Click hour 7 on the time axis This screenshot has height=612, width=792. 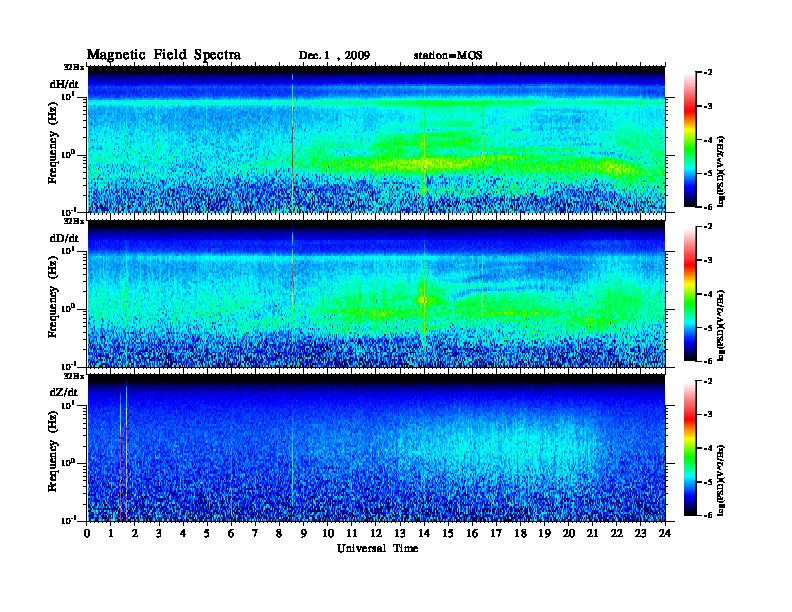(x=255, y=534)
